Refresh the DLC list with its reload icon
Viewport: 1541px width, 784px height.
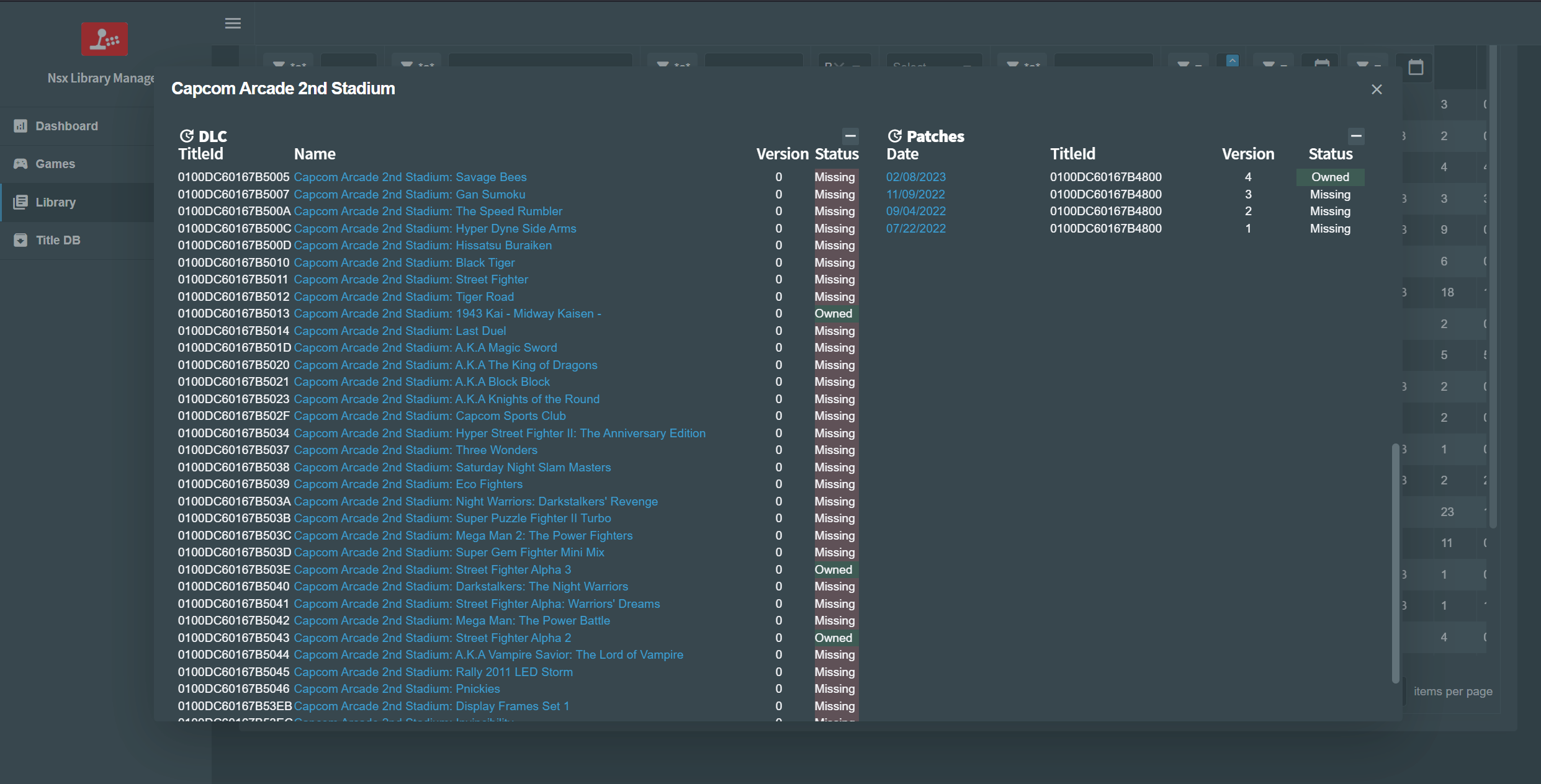186,136
